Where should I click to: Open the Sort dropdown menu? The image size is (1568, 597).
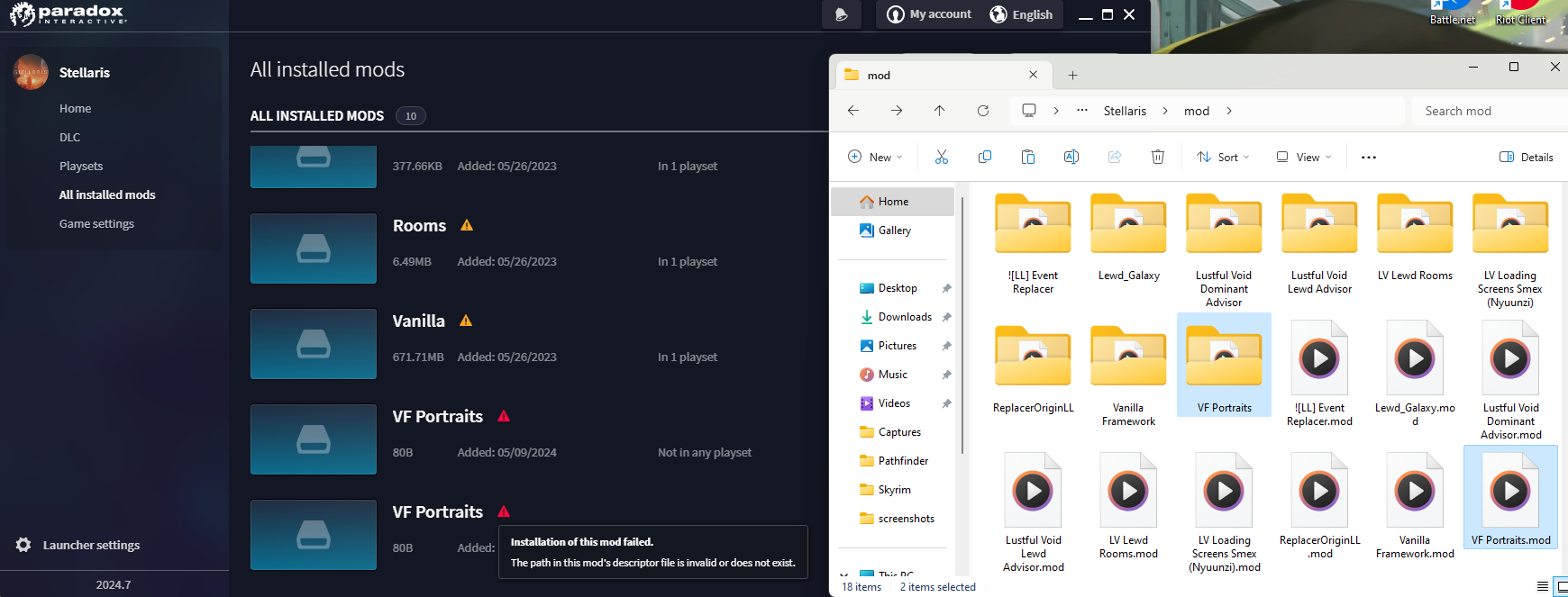1223,157
